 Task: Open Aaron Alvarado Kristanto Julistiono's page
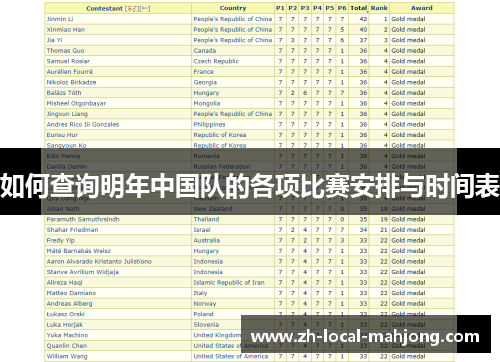99,261
